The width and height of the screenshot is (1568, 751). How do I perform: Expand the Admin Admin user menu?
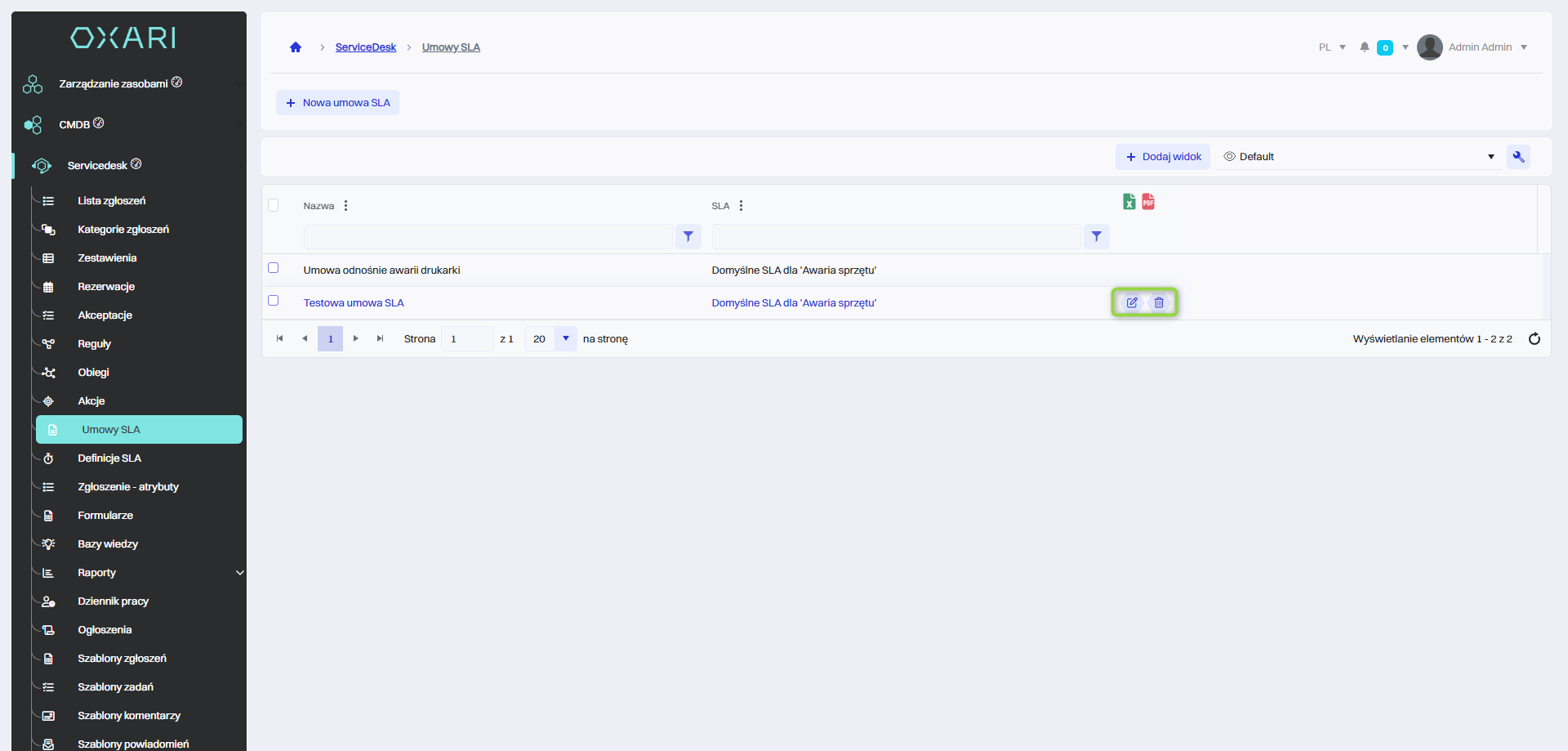(x=1479, y=47)
